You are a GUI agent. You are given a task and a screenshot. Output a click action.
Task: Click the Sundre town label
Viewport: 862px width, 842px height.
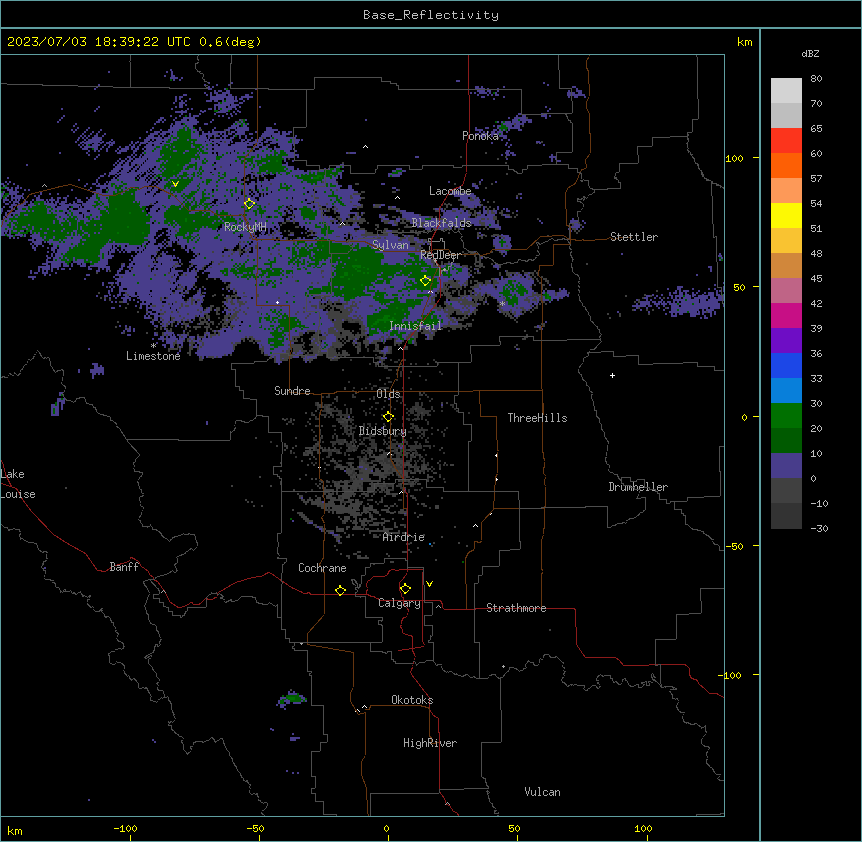pyautogui.click(x=292, y=391)
